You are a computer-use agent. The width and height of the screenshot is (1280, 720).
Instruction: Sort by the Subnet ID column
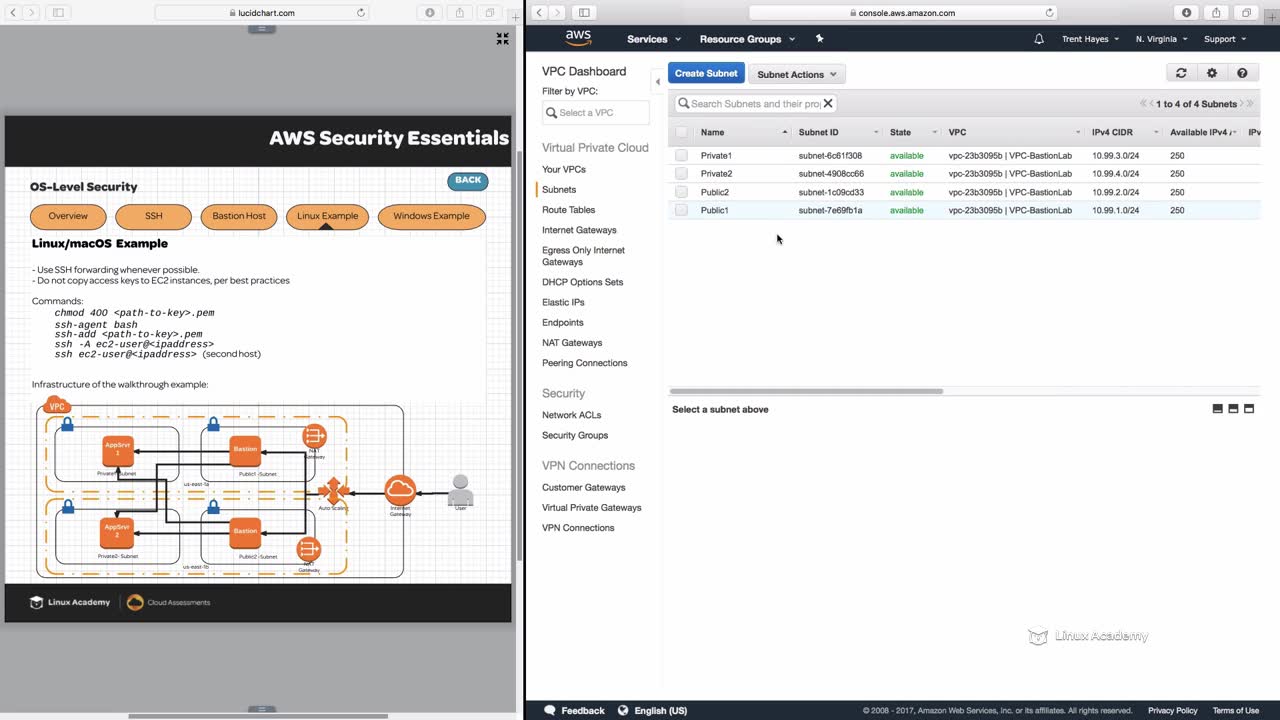[838, 132]
